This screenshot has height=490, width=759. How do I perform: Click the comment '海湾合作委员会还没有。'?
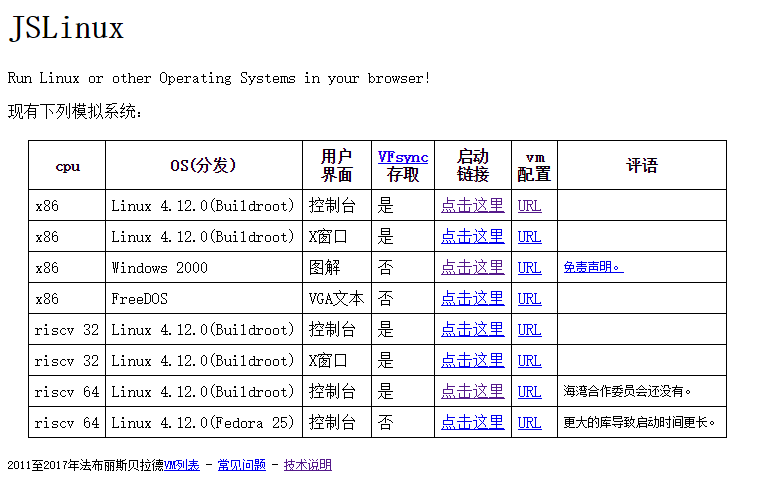[627, 391]
